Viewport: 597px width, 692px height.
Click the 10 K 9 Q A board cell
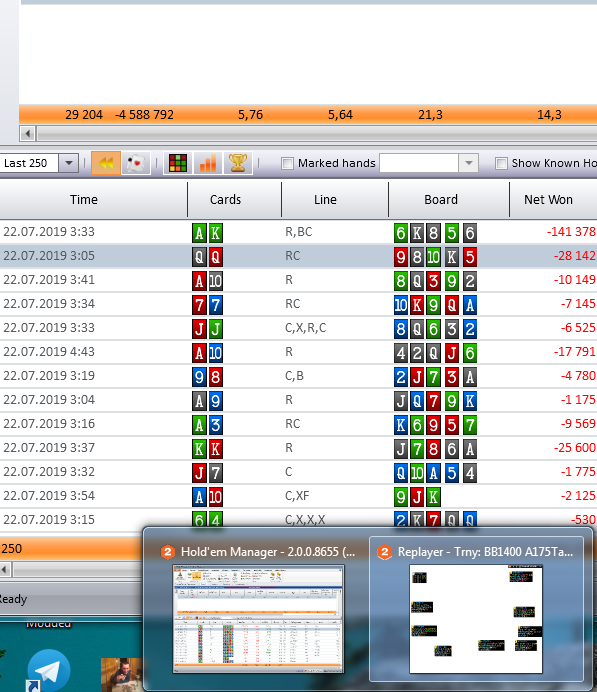436,305
